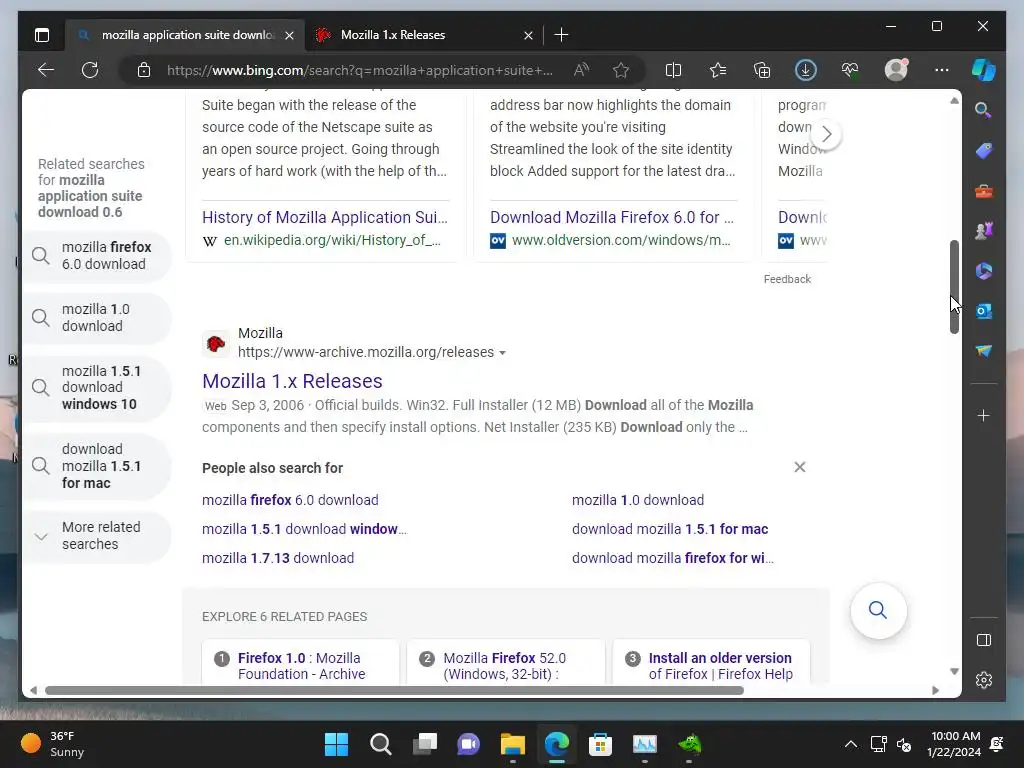
Task: Open the profile avatar icon
Action: pos(896,70)
